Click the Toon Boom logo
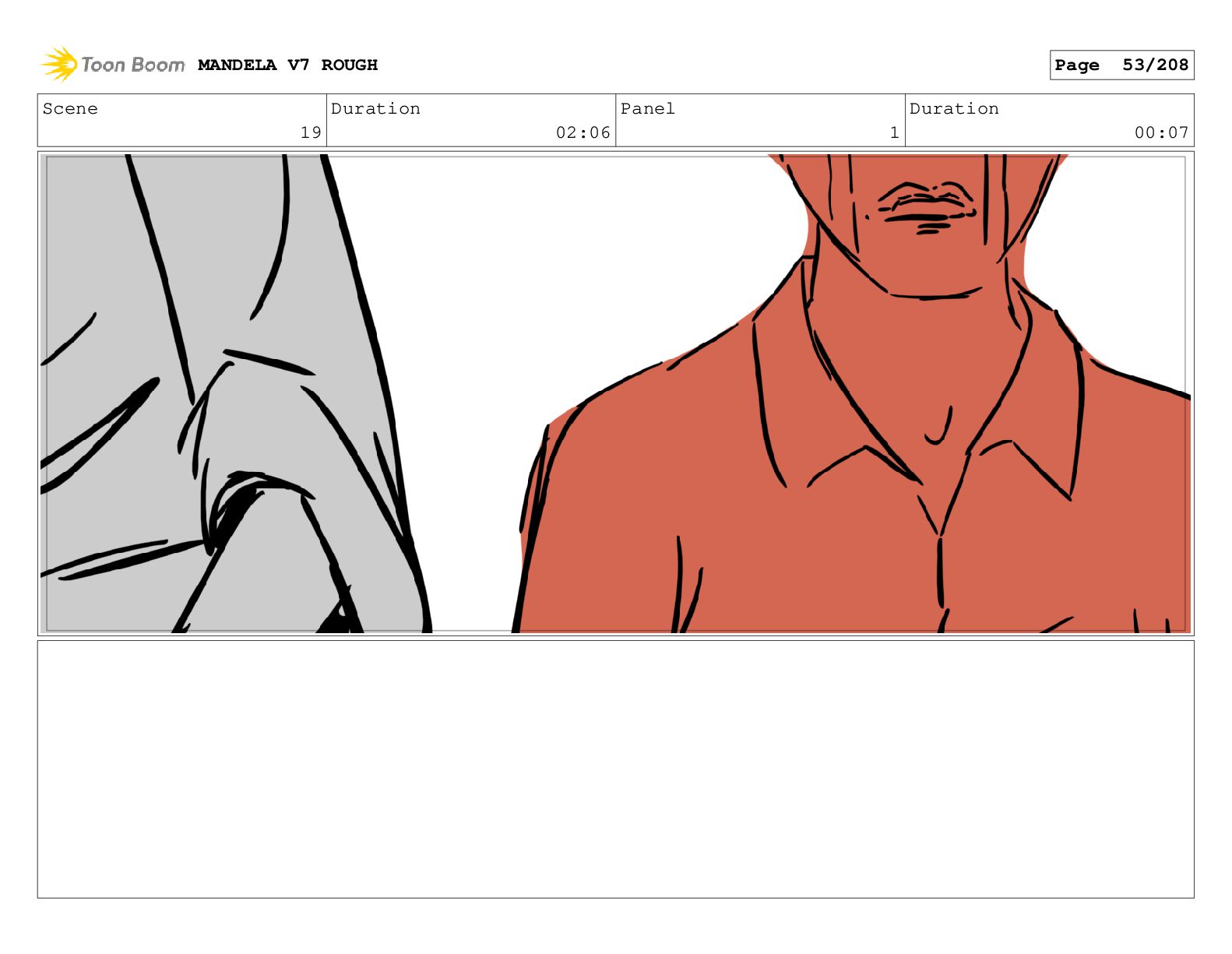Viewport: 1232px width, 954px height. 112,65
